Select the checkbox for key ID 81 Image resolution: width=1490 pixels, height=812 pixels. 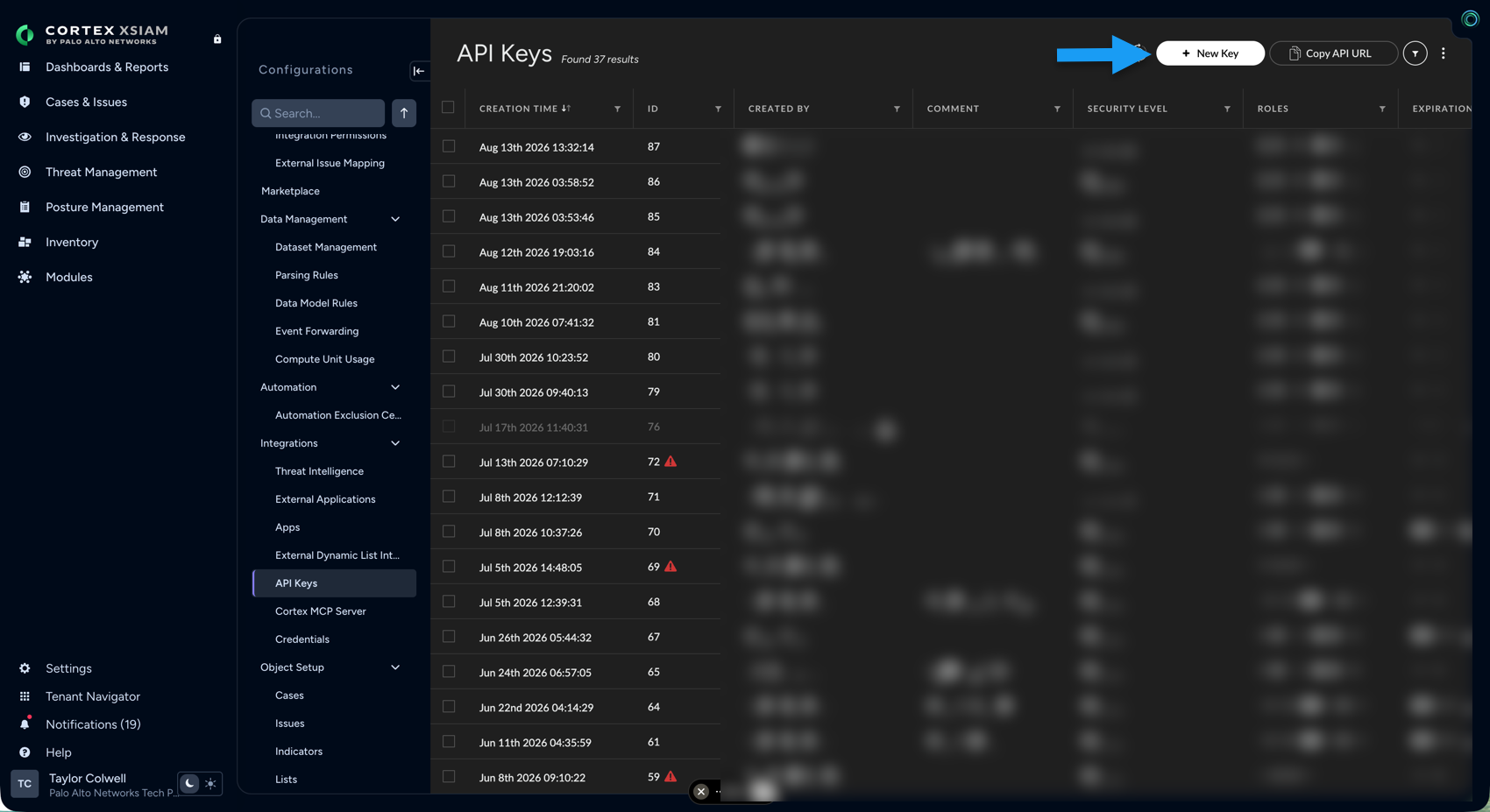[449, 321]
